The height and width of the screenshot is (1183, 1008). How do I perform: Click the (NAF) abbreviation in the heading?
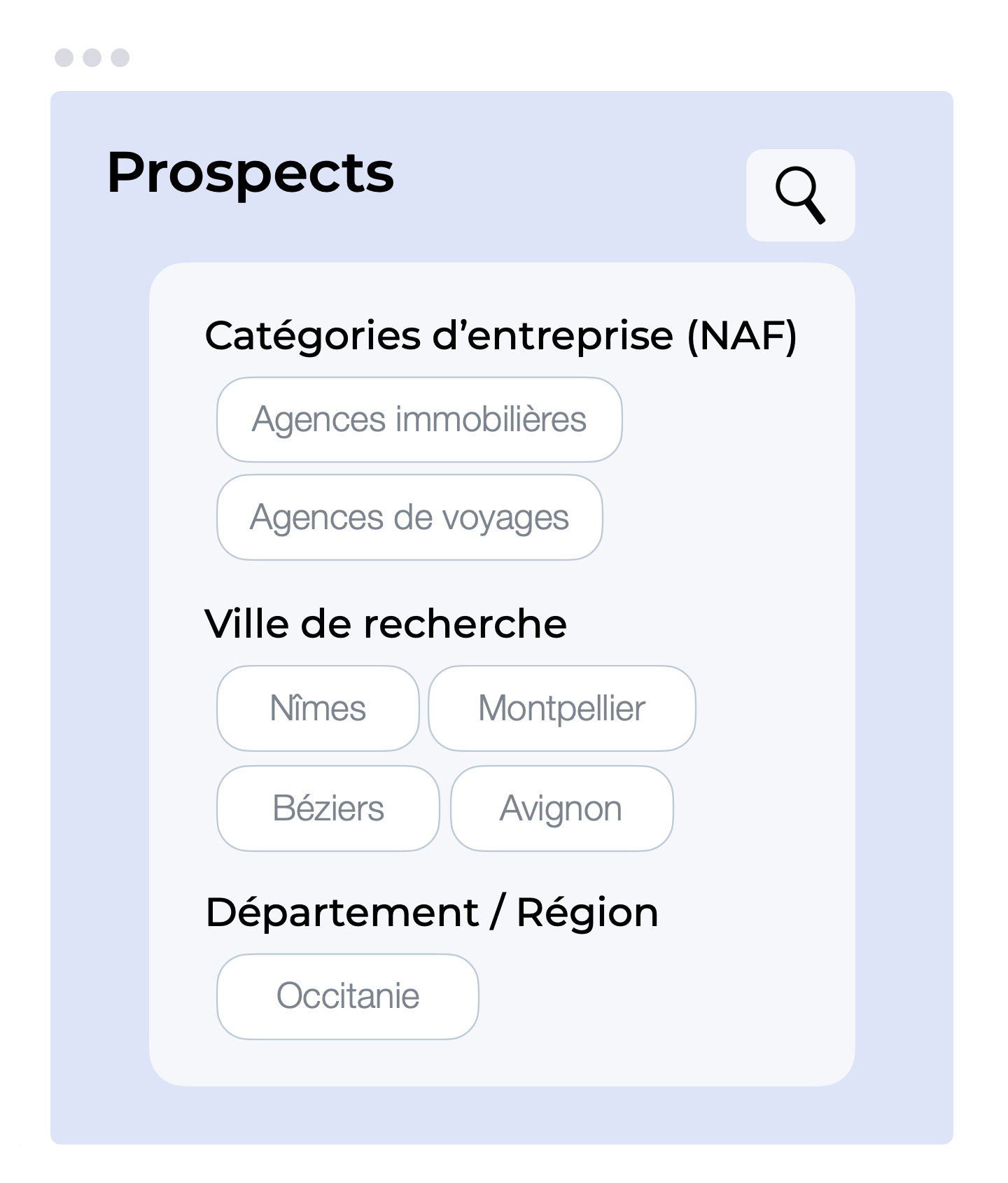[x=742, y=337]
